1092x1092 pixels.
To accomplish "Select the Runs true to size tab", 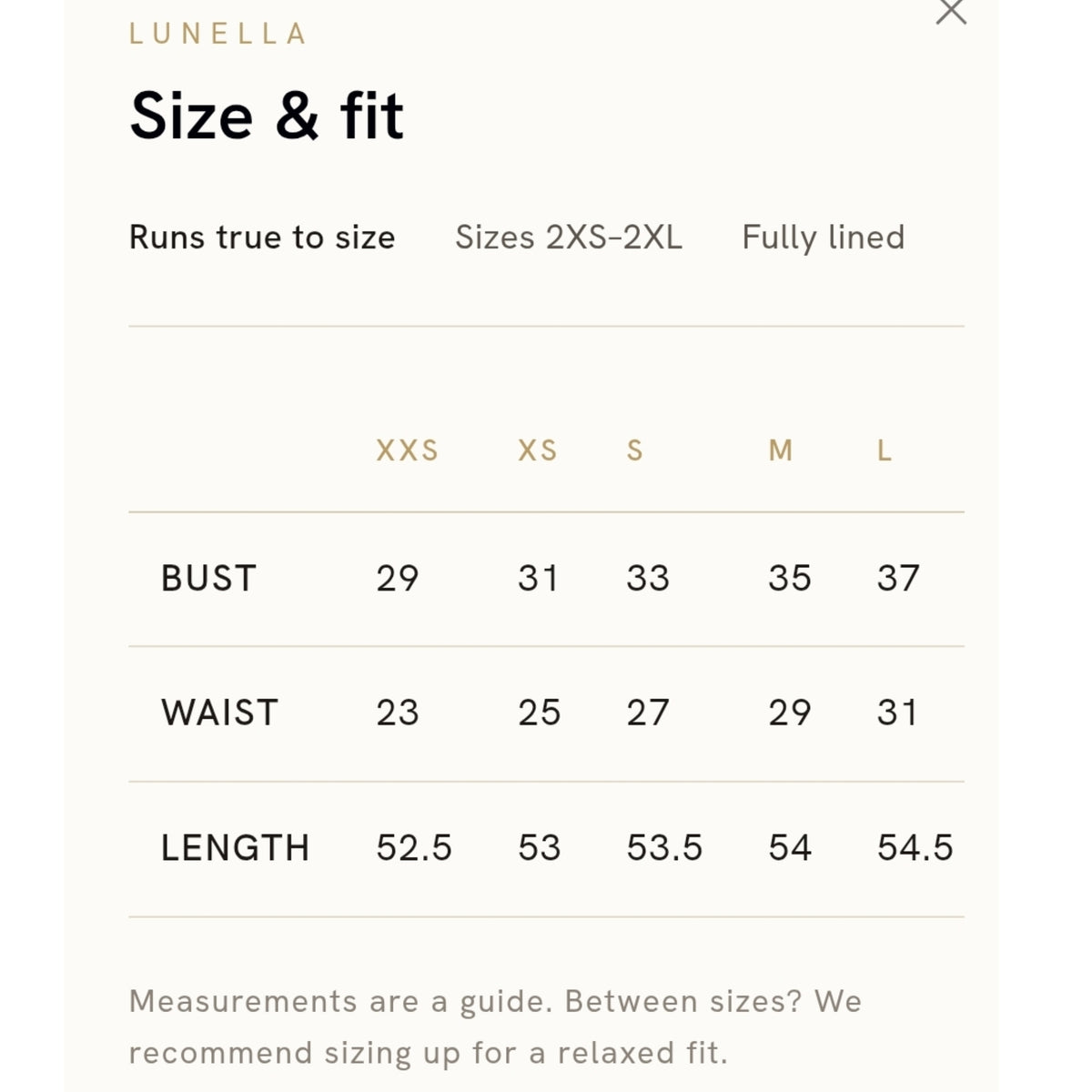I will (262, 238).
